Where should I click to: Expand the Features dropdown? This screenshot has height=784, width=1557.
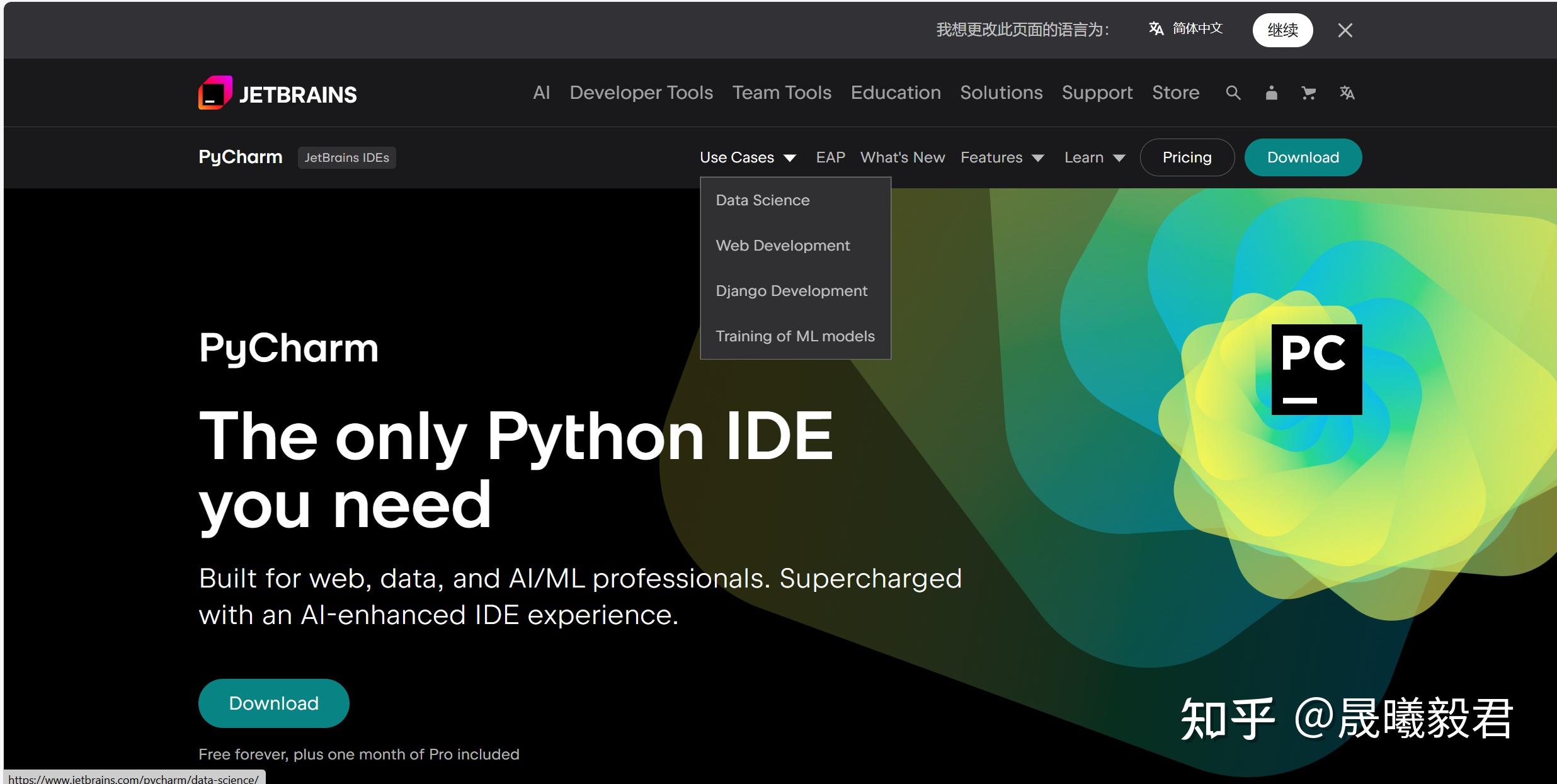coord(1002,157)
